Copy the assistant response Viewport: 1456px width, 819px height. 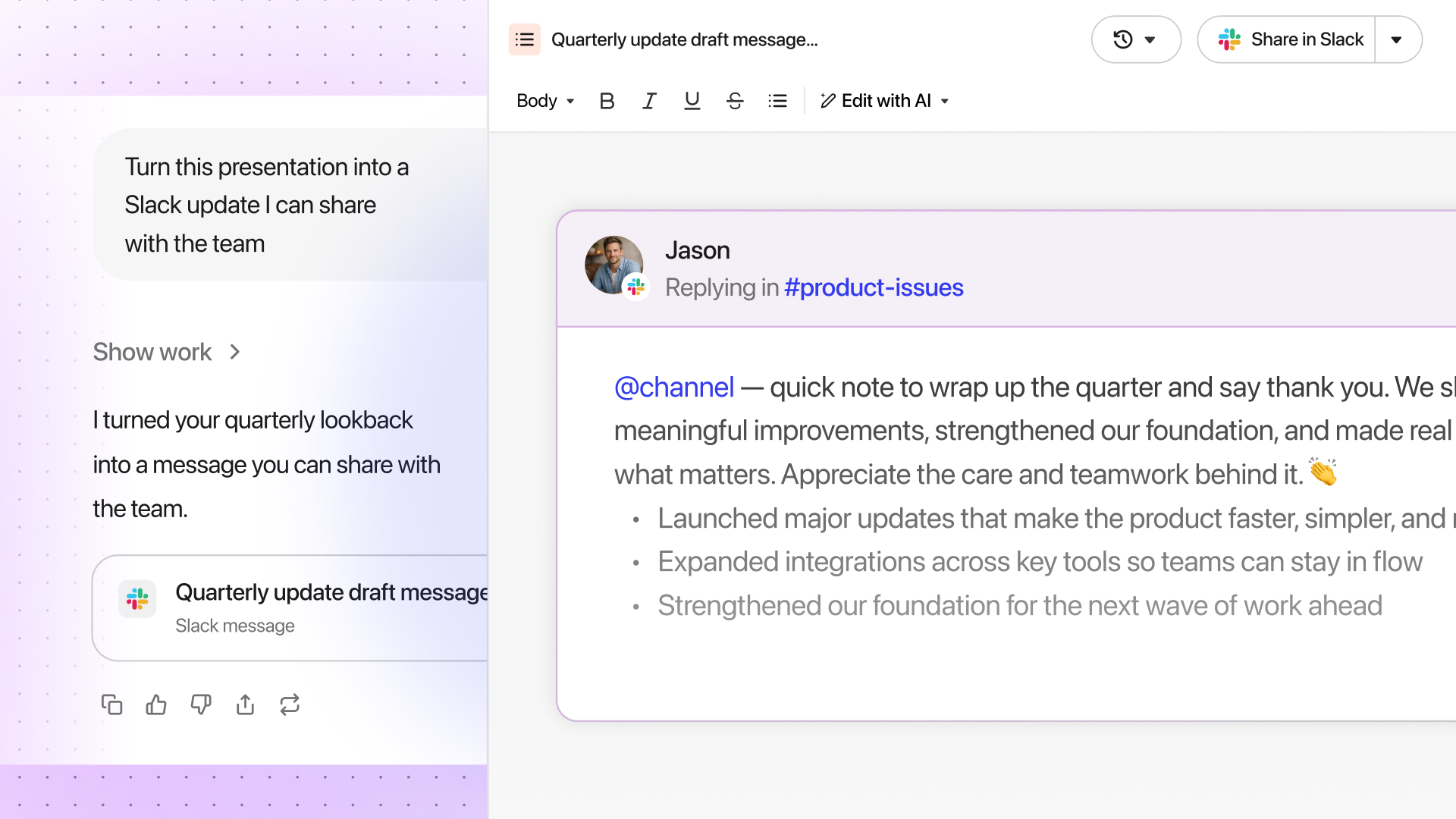click(112, 704)
